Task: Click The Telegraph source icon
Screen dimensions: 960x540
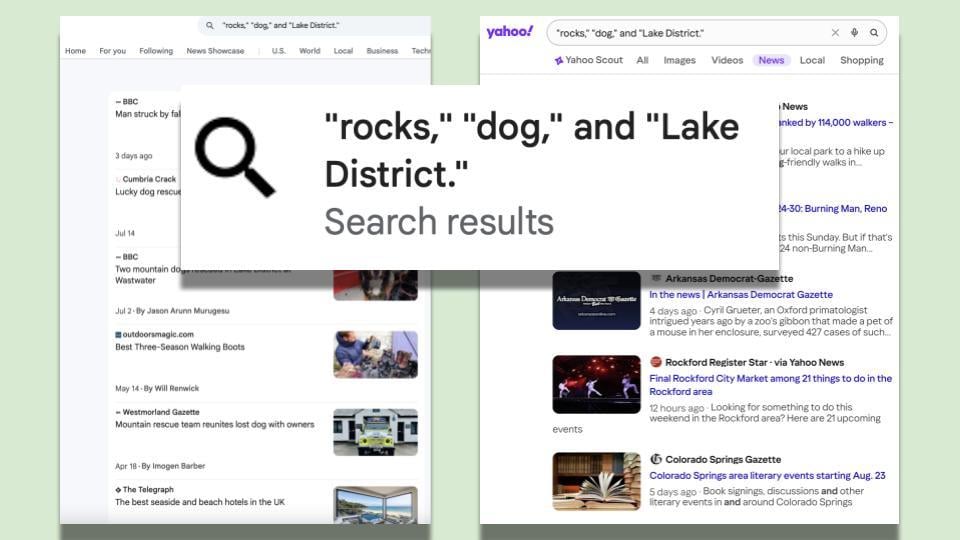Action: pos(118,490)
